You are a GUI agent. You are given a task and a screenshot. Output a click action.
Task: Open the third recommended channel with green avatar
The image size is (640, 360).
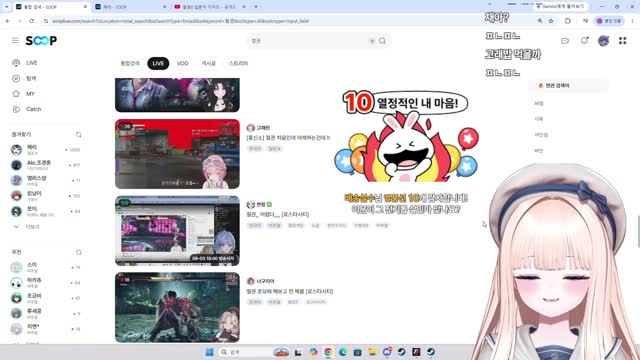click(46, 298)
